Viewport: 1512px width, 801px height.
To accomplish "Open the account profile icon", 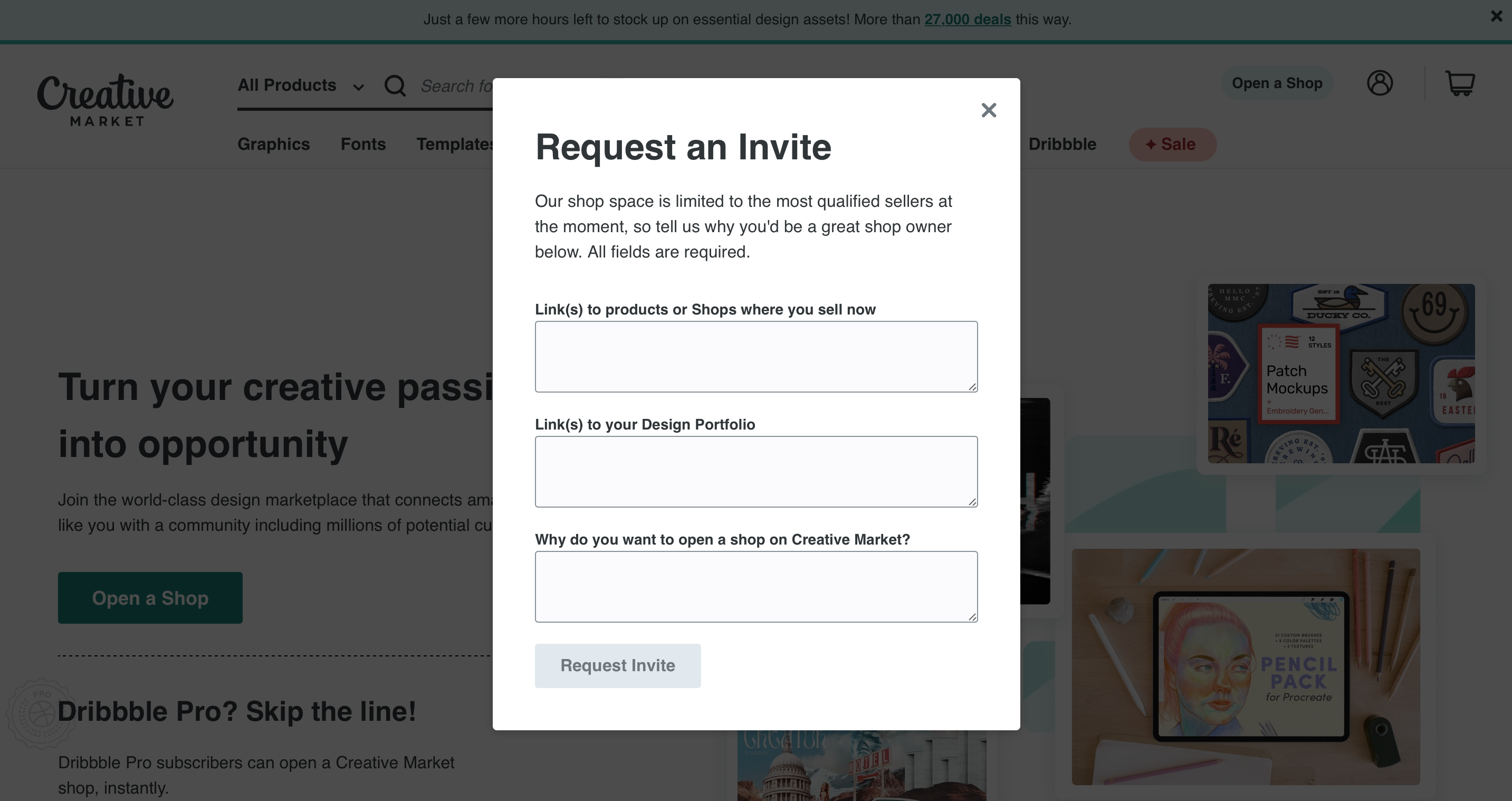I will pyautogui.click(x=1381, y=83).
